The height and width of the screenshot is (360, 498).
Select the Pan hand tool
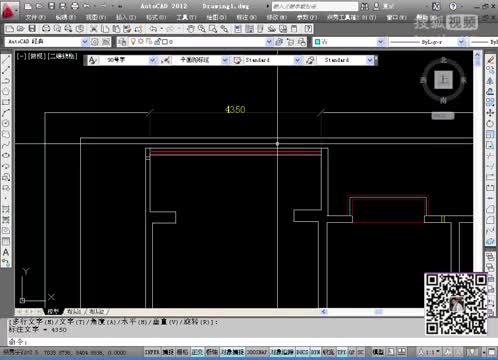click(x=190, y=29)
